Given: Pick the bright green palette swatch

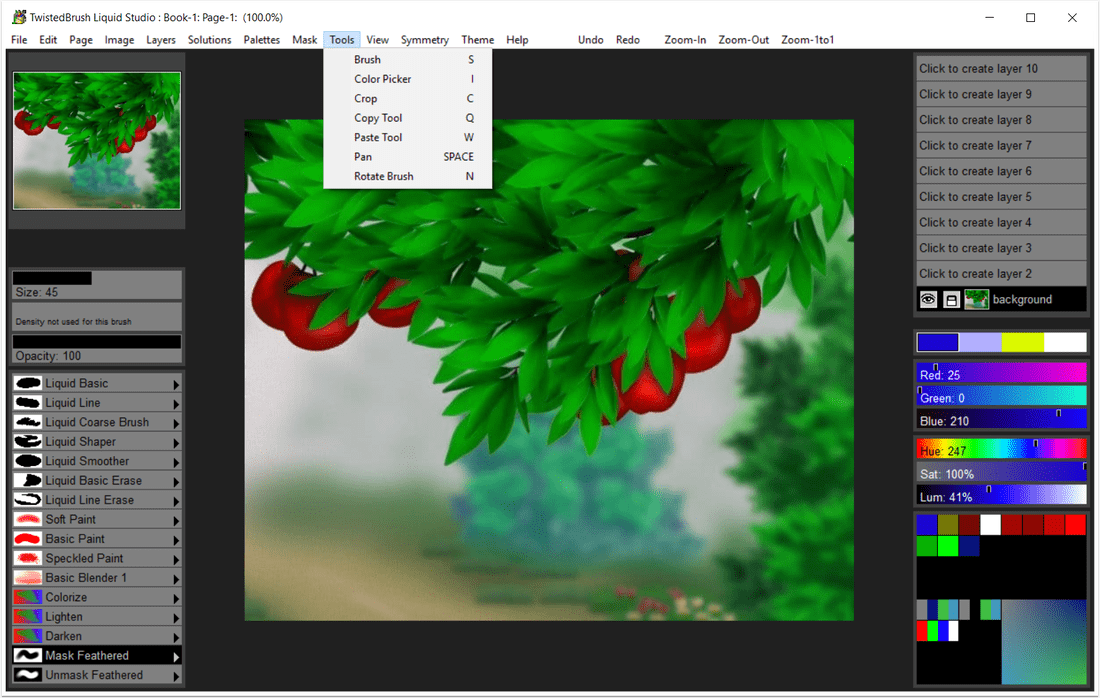Looking at the screenshot, I should coord(948,546).
